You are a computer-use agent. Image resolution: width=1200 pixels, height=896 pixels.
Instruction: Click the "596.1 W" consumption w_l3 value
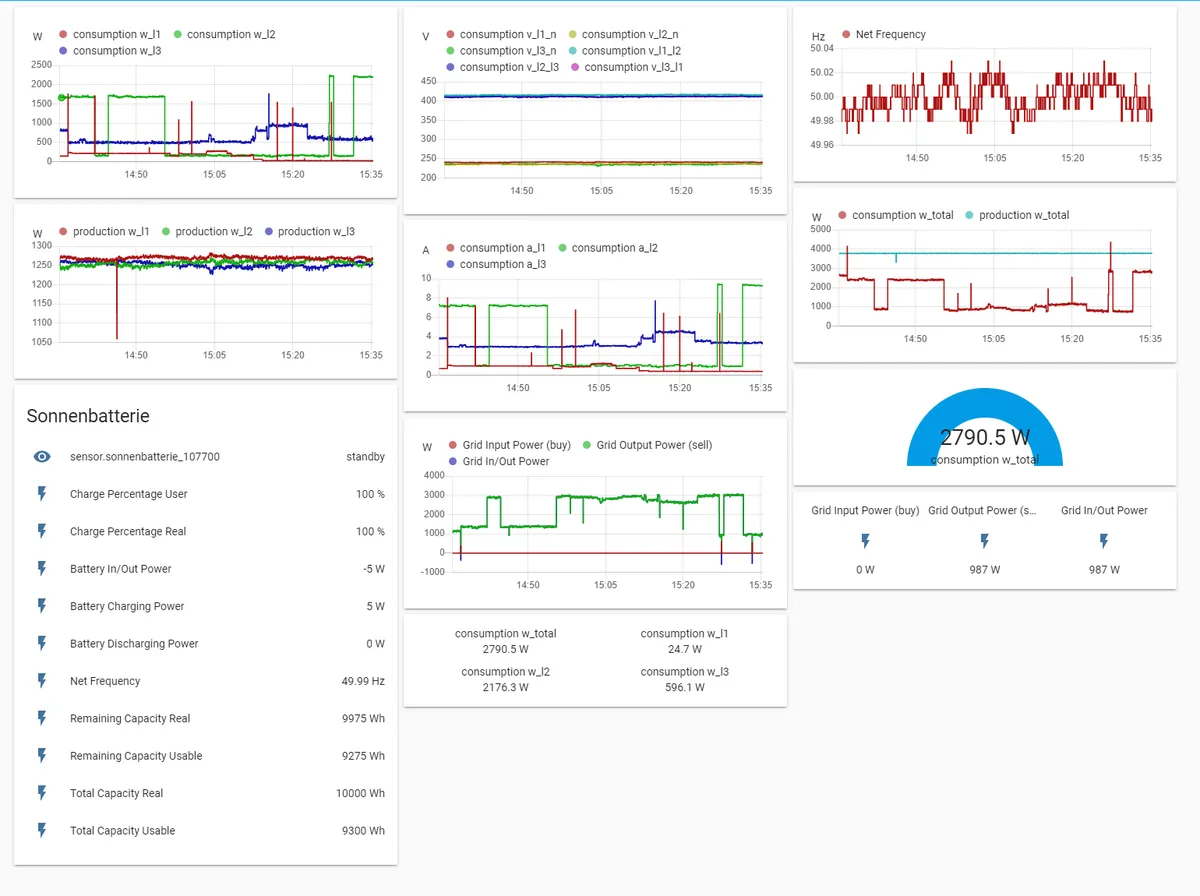pos(685,688)
